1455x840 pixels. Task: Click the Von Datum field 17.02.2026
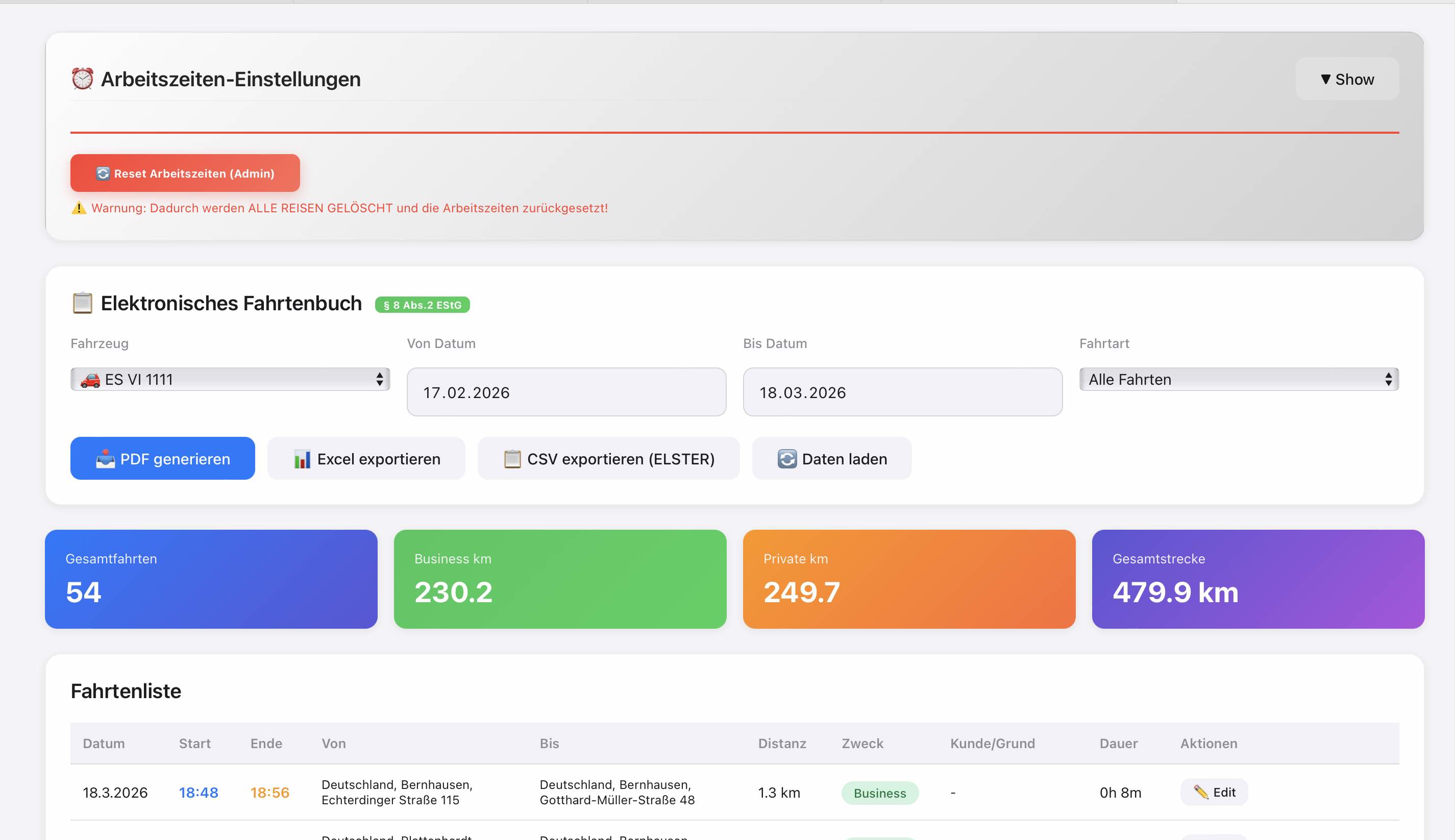point(566,392)
